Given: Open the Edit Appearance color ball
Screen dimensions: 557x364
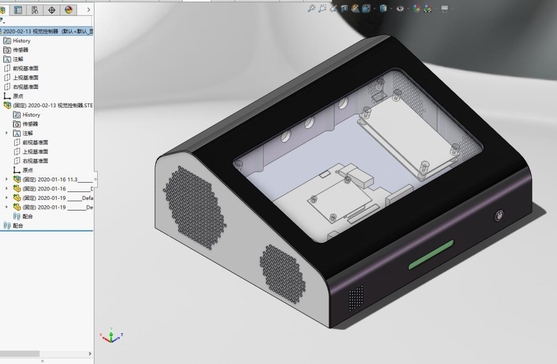Looking at the screenshot, I should click(x=417, y=9).
